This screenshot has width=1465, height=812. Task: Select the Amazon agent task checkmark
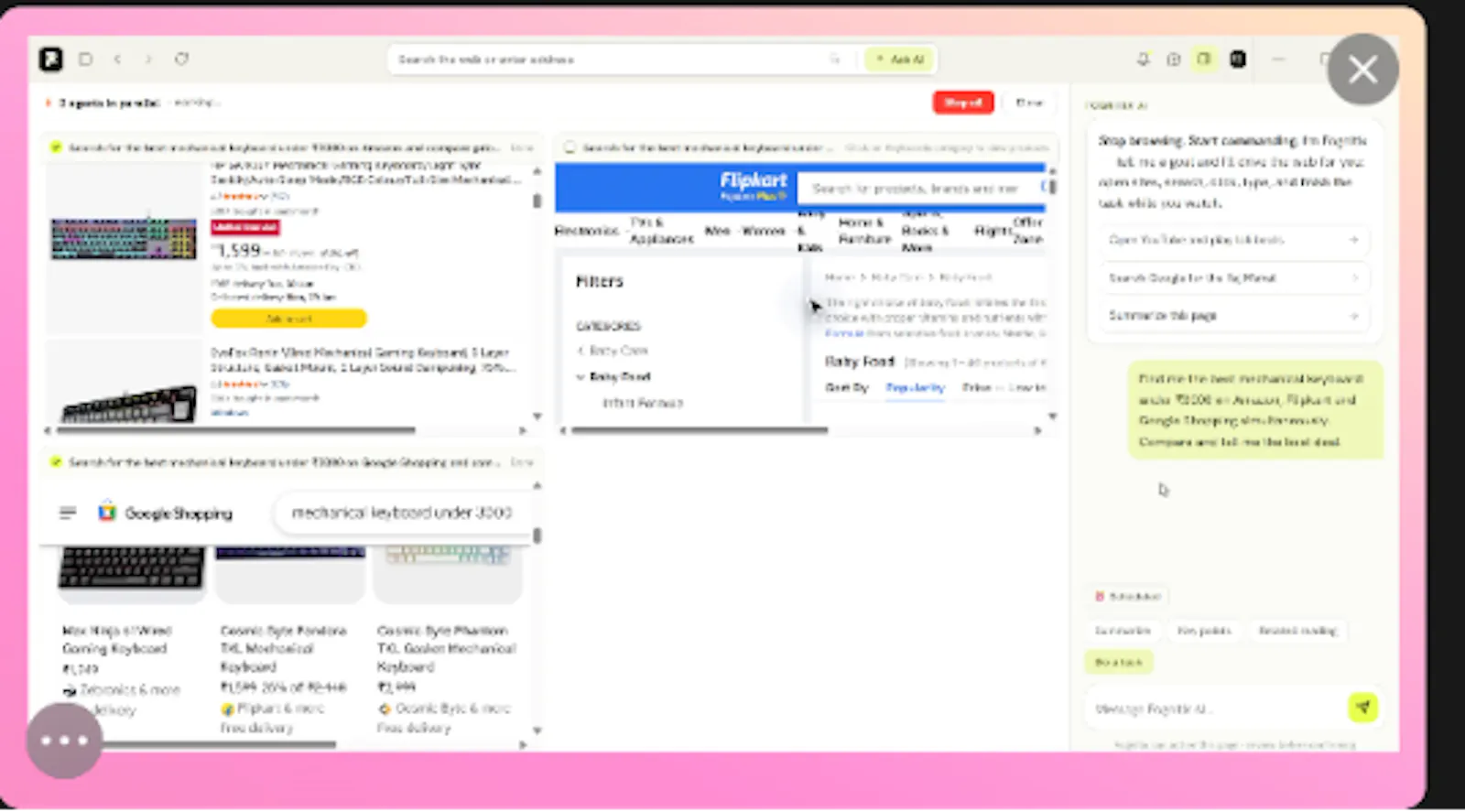[56, 147]
